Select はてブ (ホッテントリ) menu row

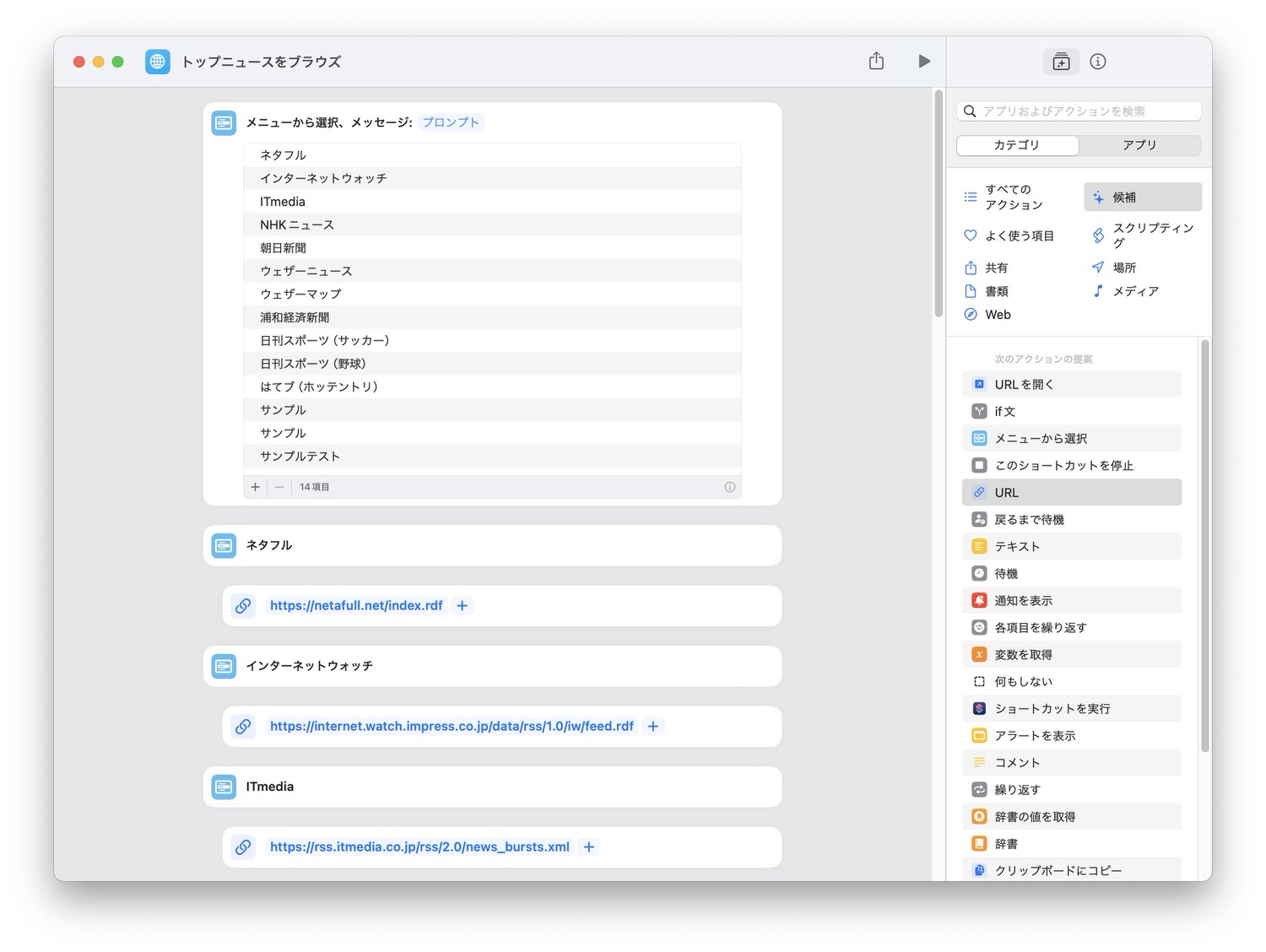tap(492, 387)
